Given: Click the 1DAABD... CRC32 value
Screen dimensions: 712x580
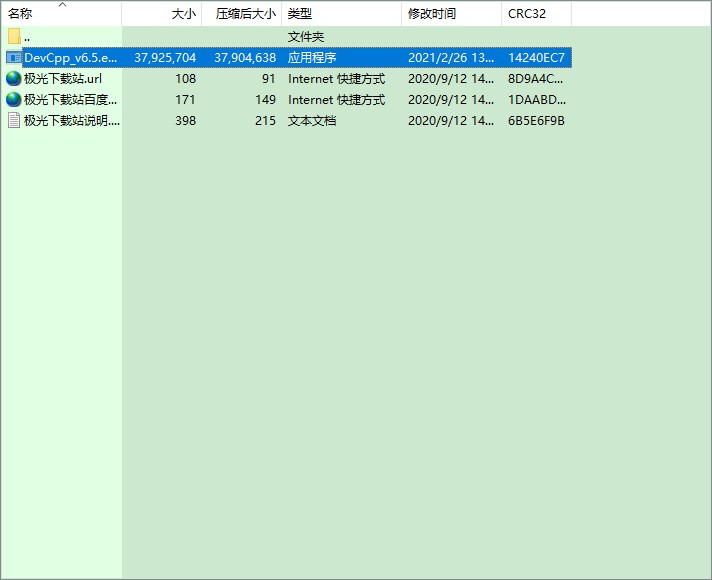Looking at the screenshot, I should point(537,99).
